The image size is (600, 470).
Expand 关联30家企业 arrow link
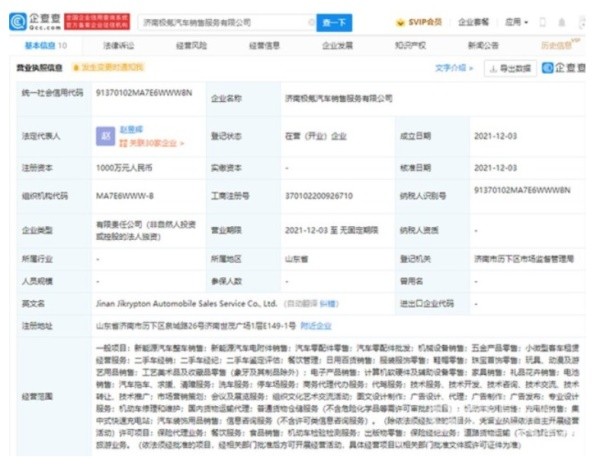click(x=152, y=144)
